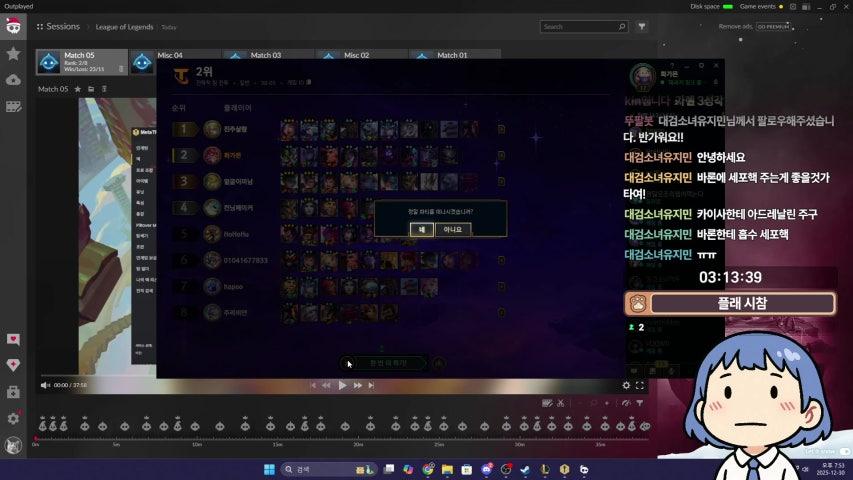The width and height of the screenshot is (853, 480).
Task: Open the premium diamond icon in sidebar
Action: [x=13, y=365]
